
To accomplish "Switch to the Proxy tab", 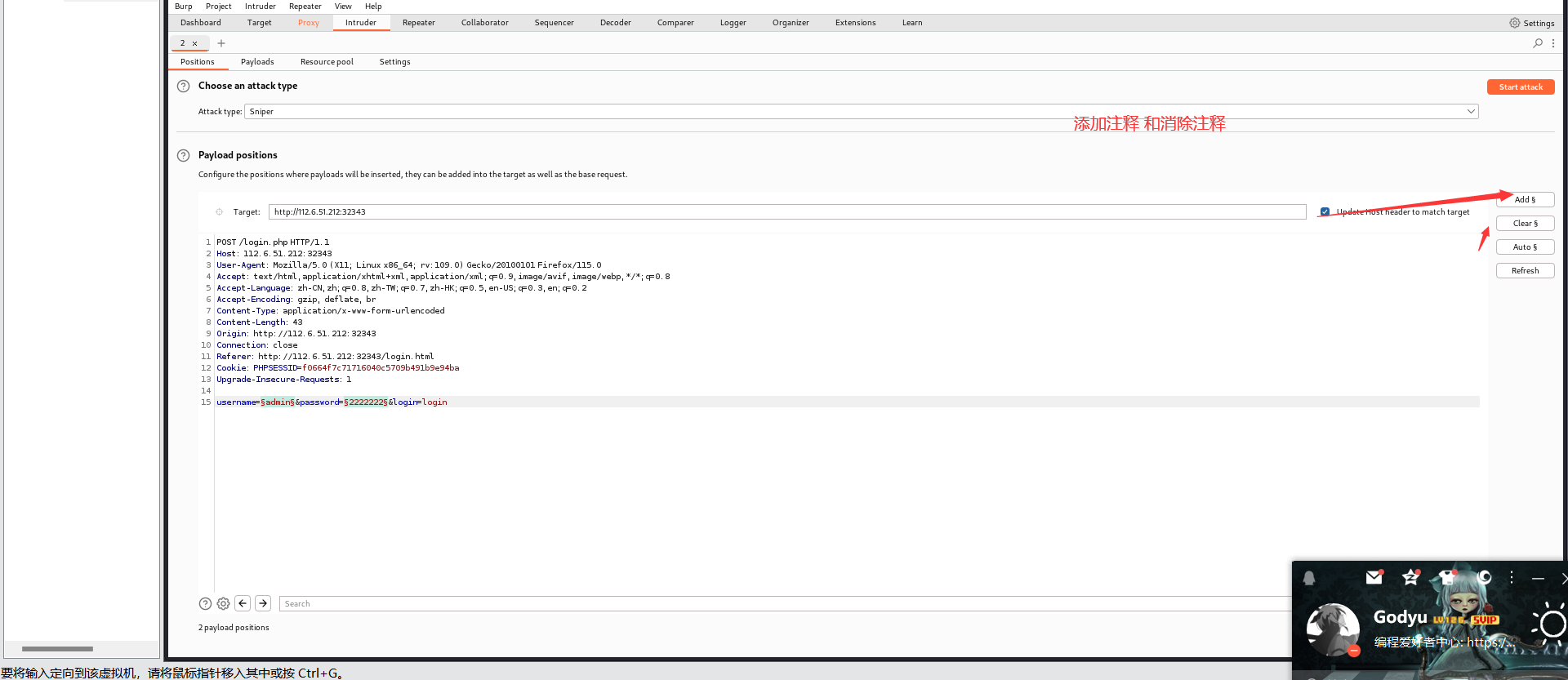I will 309,23.
